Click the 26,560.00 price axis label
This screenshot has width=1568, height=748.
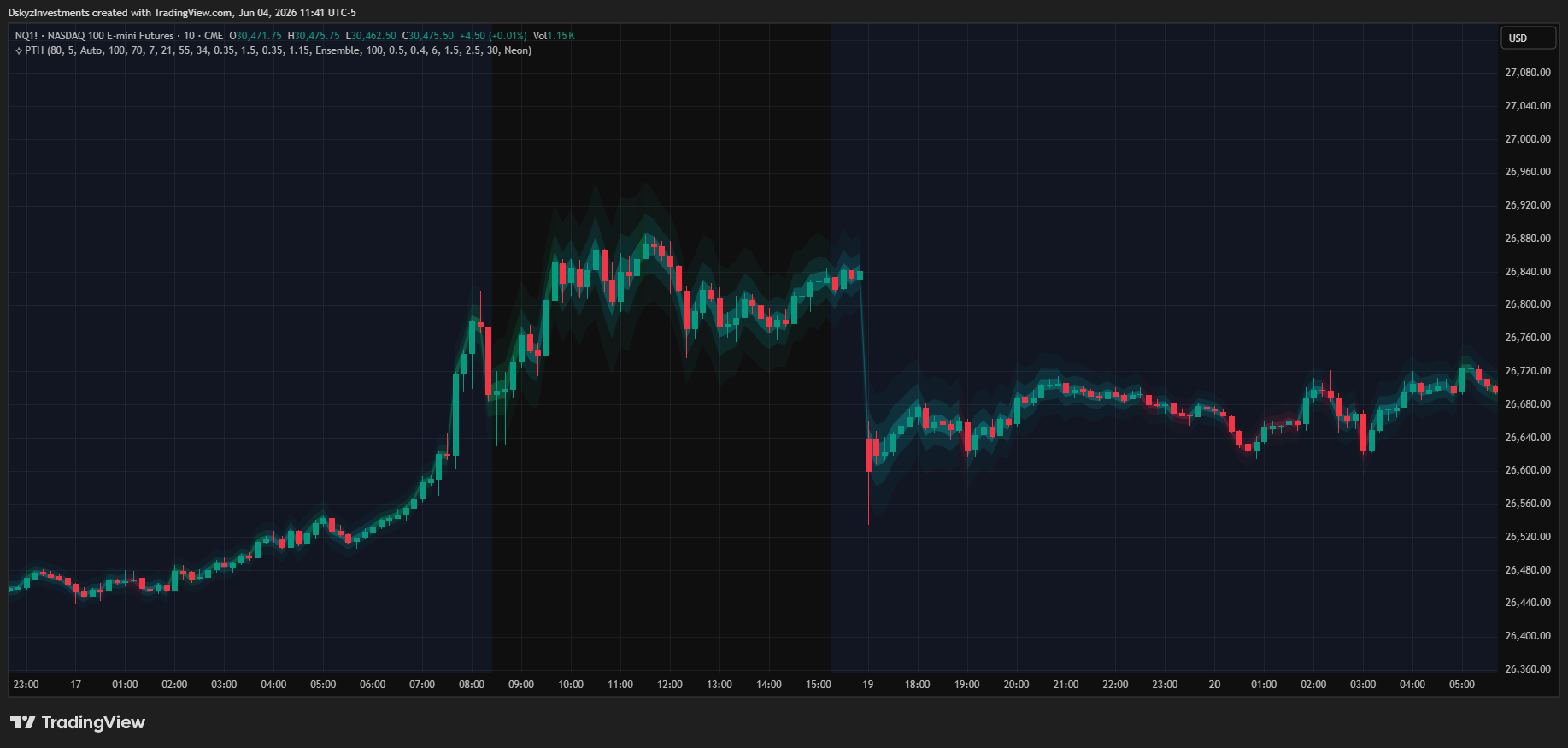tap(1528, 504)
